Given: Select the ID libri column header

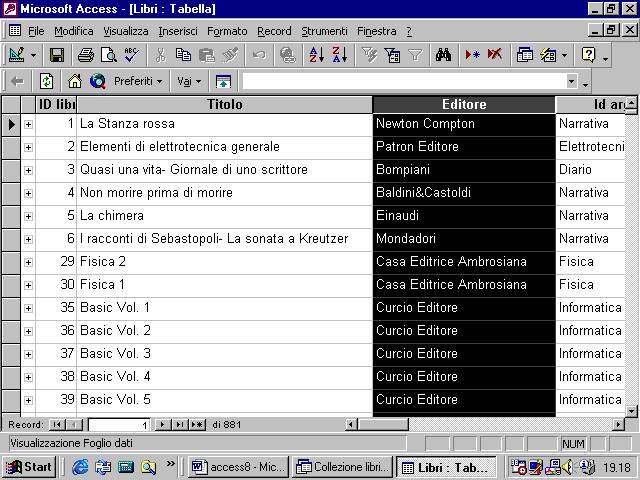Looking at the screenshot, I should click(x=56, y=104).
